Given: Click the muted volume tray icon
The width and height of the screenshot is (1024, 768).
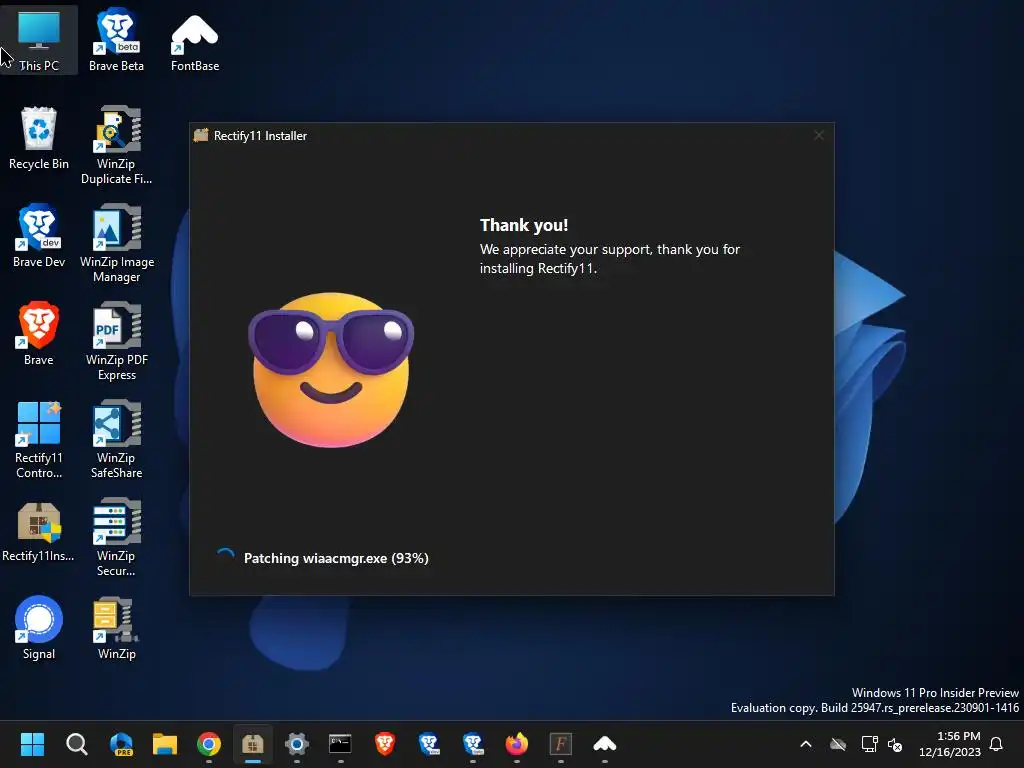Looking at the screenshot, I should pos(895,744).
